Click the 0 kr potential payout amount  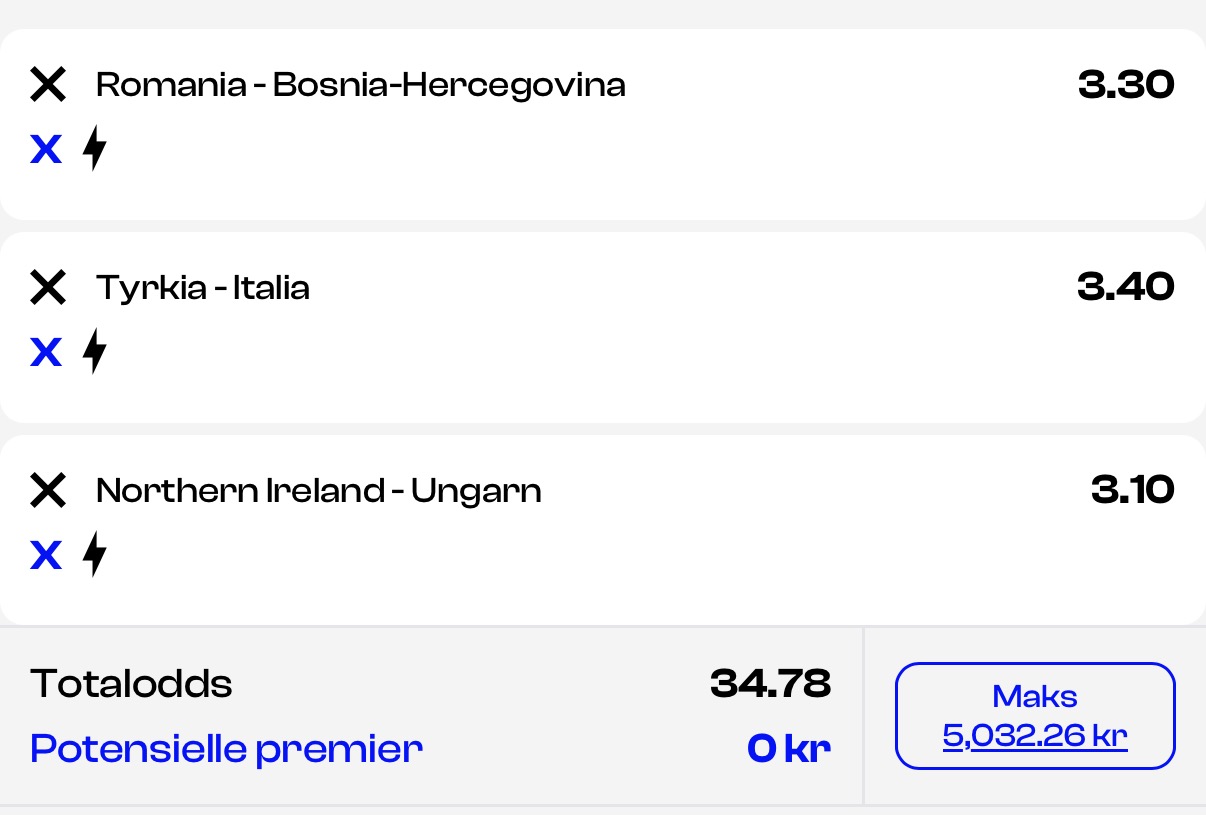[789, 748]
